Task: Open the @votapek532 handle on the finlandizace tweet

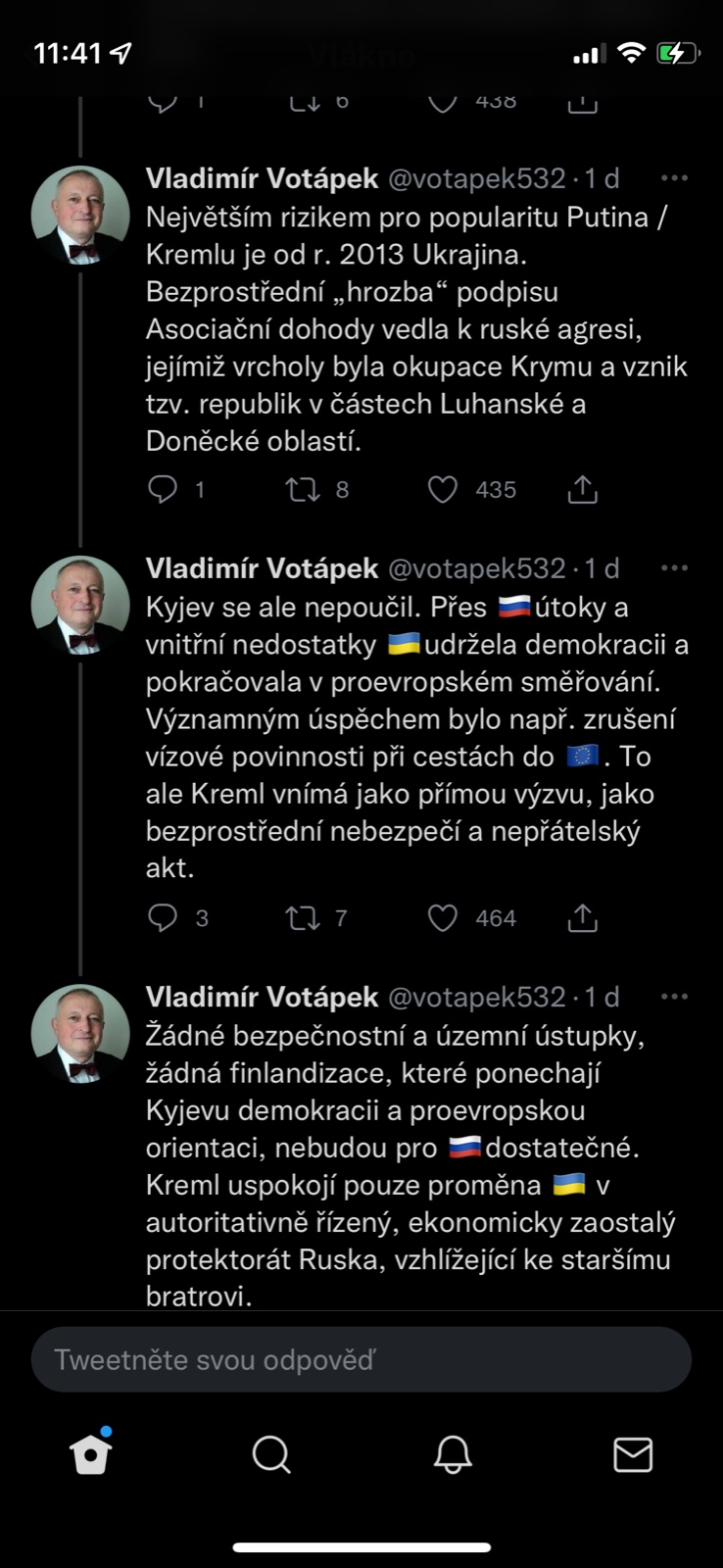Action: 477,997
